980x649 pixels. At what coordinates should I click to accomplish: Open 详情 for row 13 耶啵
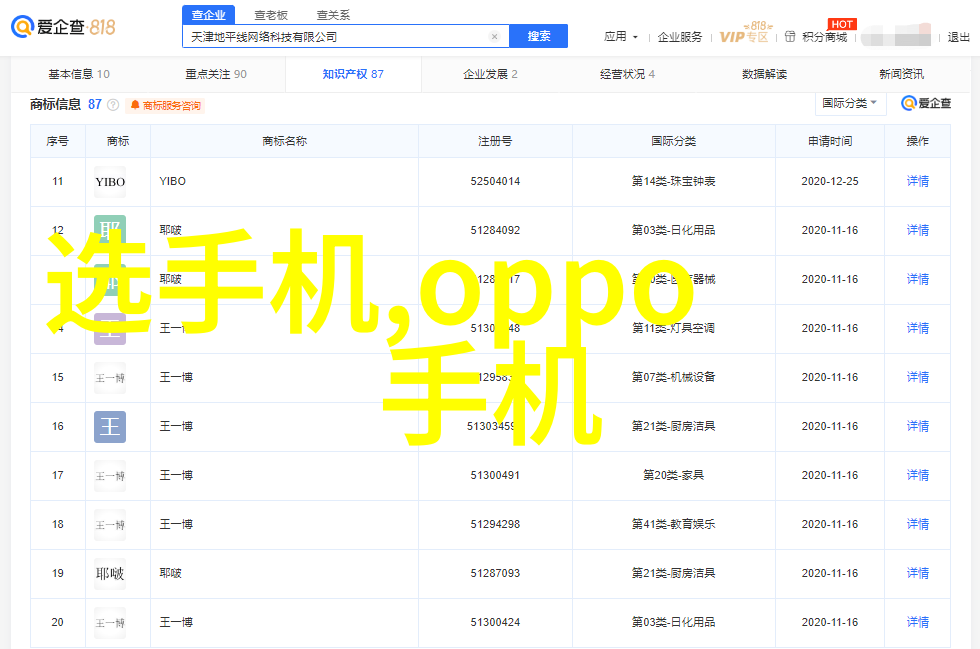918,279
